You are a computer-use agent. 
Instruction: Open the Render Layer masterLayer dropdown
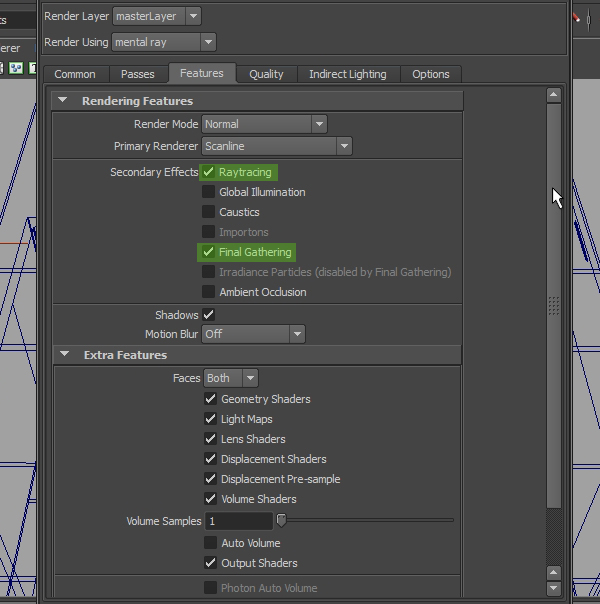157,17
